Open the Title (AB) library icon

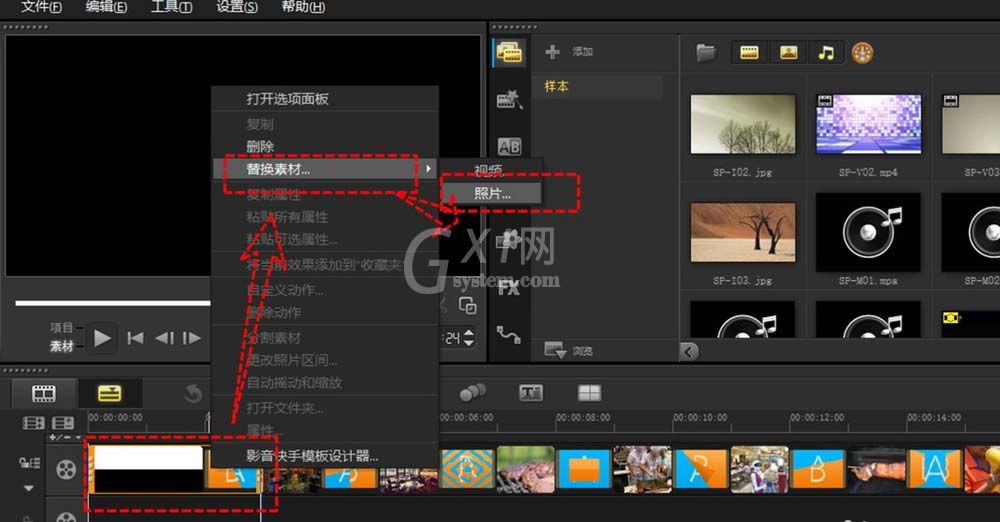(x=510, y=147)
